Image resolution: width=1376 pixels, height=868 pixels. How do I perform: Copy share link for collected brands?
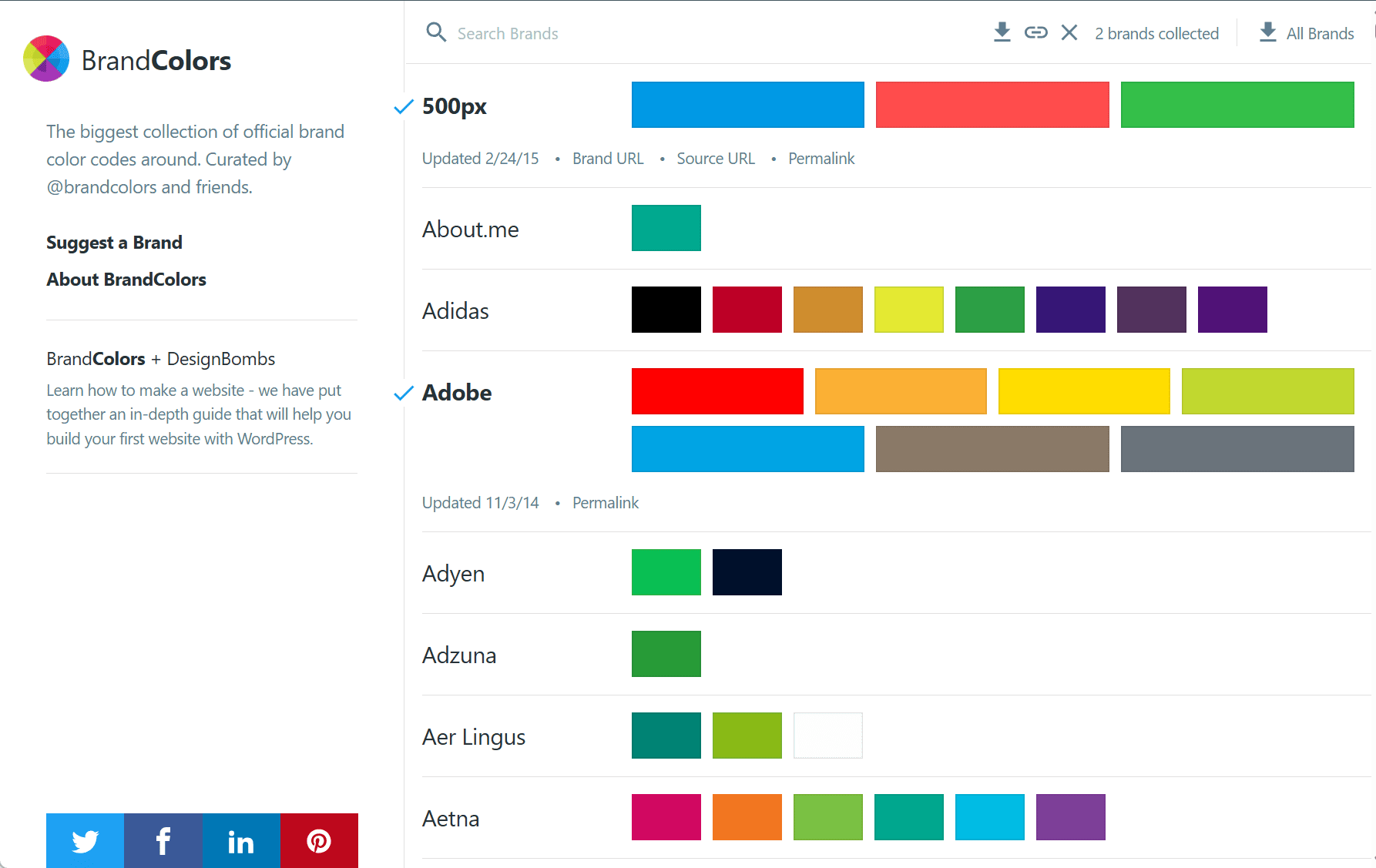pyautogui.click(x=1035, y=32)
